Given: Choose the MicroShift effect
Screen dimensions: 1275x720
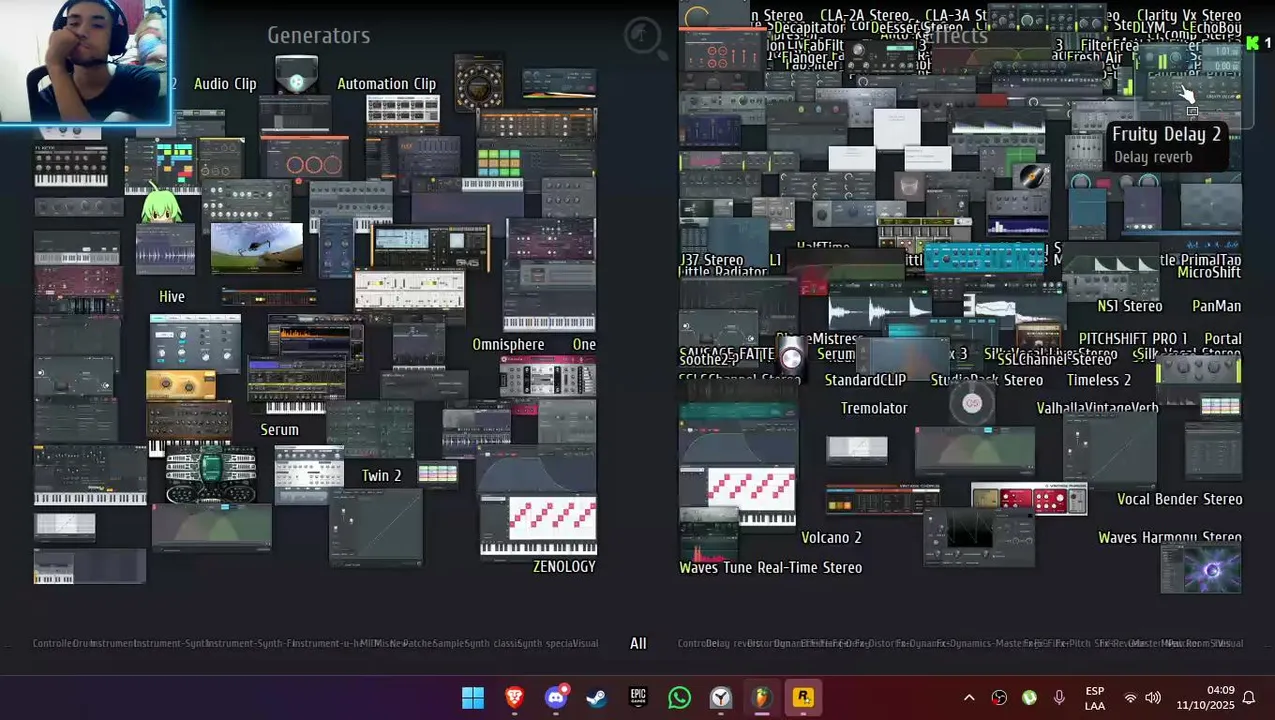Looking at the screenshot, I should pos(1209,272).
